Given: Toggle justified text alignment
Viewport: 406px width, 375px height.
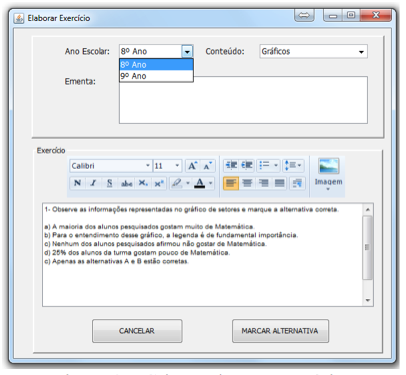Looking at the screenshot, I should pos(279,183).
